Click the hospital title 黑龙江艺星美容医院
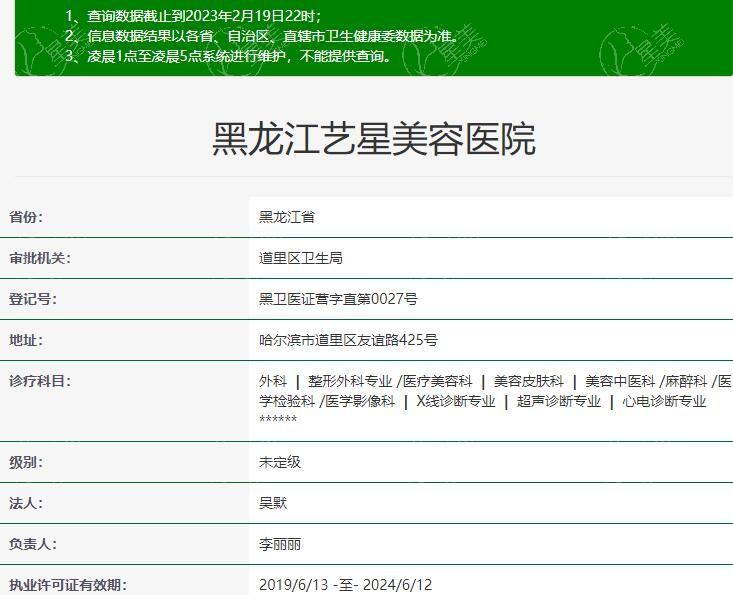 click(373, 139)
